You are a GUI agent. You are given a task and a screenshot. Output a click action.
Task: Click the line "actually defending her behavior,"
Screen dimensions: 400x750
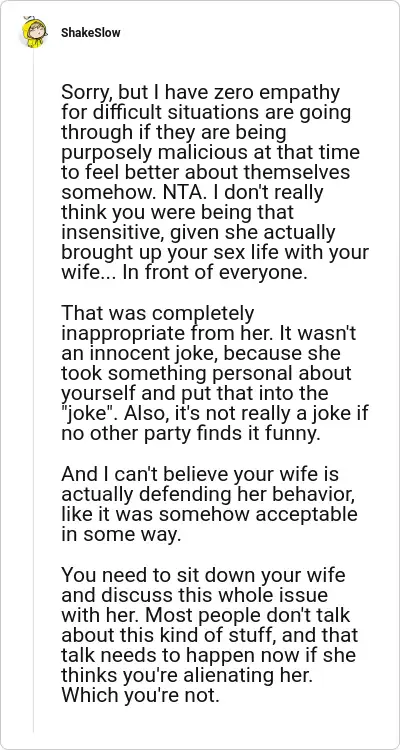pyautogui.click(x=208, y=495)
